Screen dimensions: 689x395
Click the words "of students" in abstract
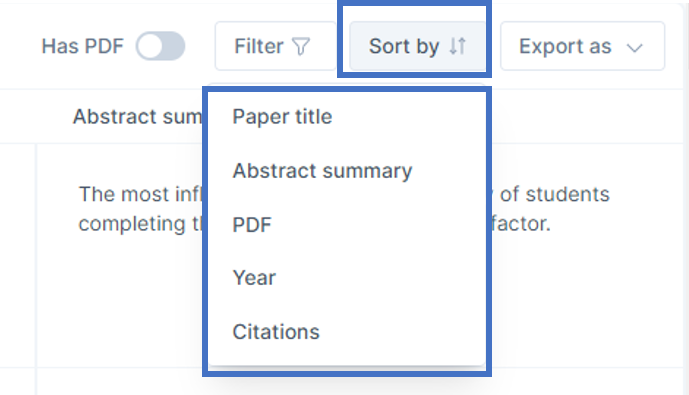(x=555, y=194)
